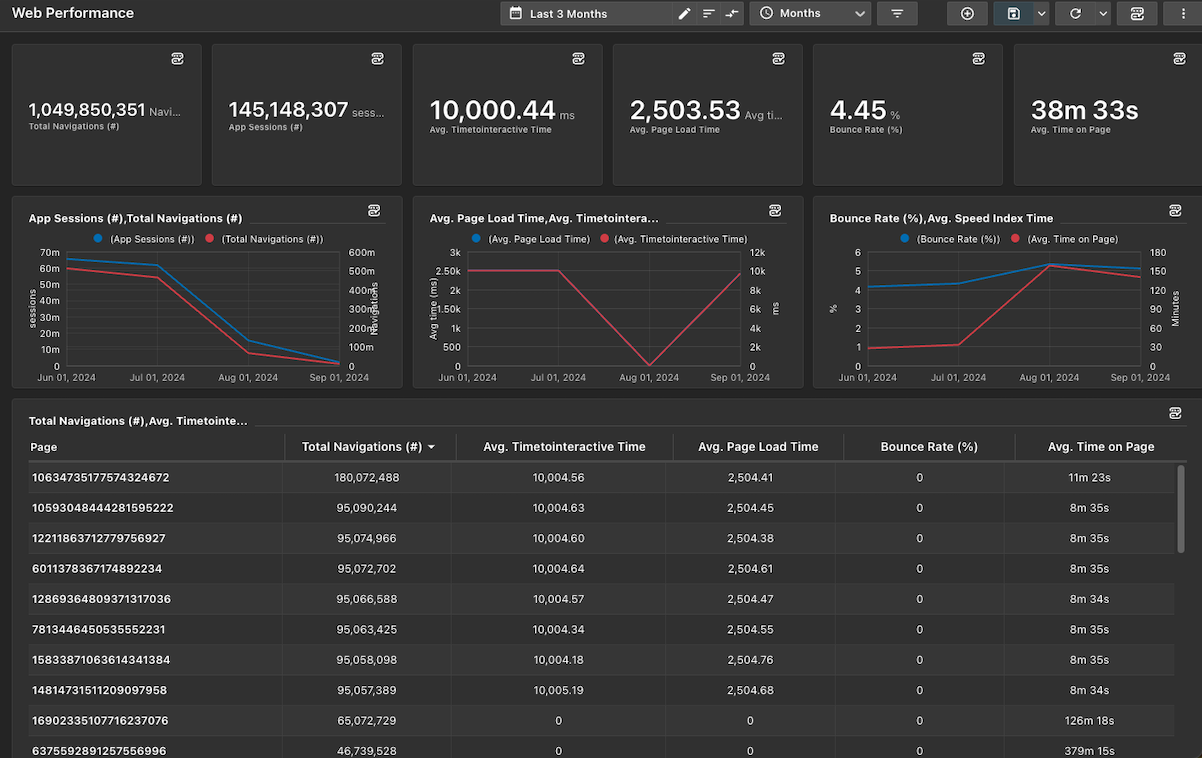Refresh the dashboard data
Screen dimensions: 1202x758
click(1075, 14)
